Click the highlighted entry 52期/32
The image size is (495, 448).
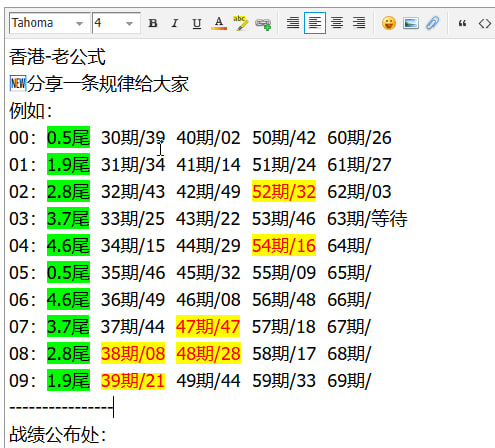pyautogui.click(x=284, y=191)
